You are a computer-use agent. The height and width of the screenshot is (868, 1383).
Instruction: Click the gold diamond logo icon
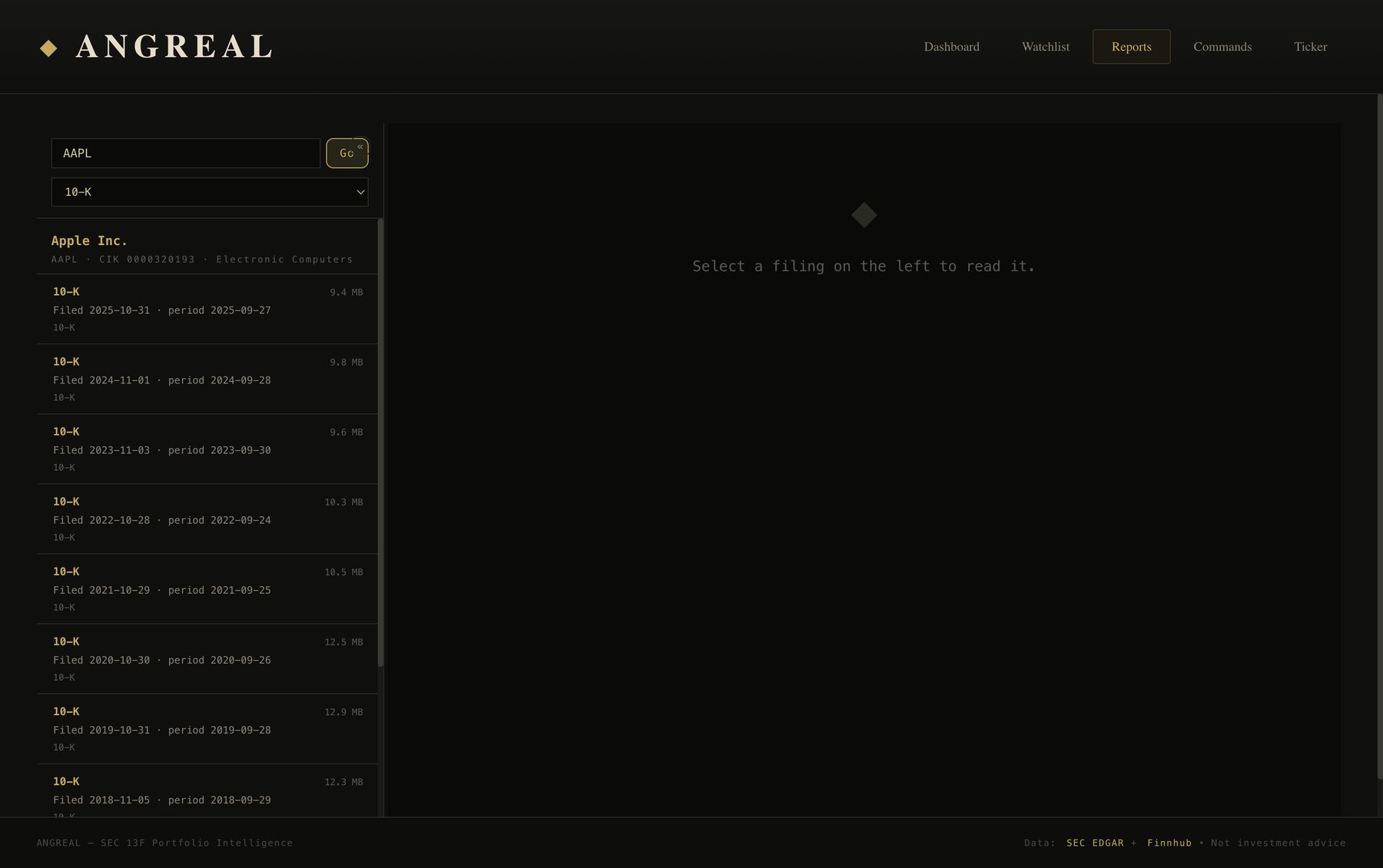(x=48, y=48)
